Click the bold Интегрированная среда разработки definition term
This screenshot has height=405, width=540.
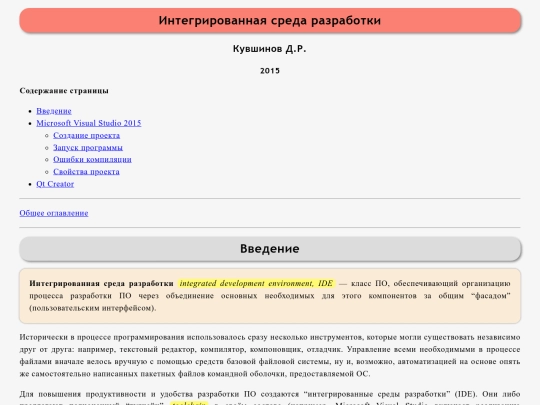pyautogui.click(x=101, y=283)
